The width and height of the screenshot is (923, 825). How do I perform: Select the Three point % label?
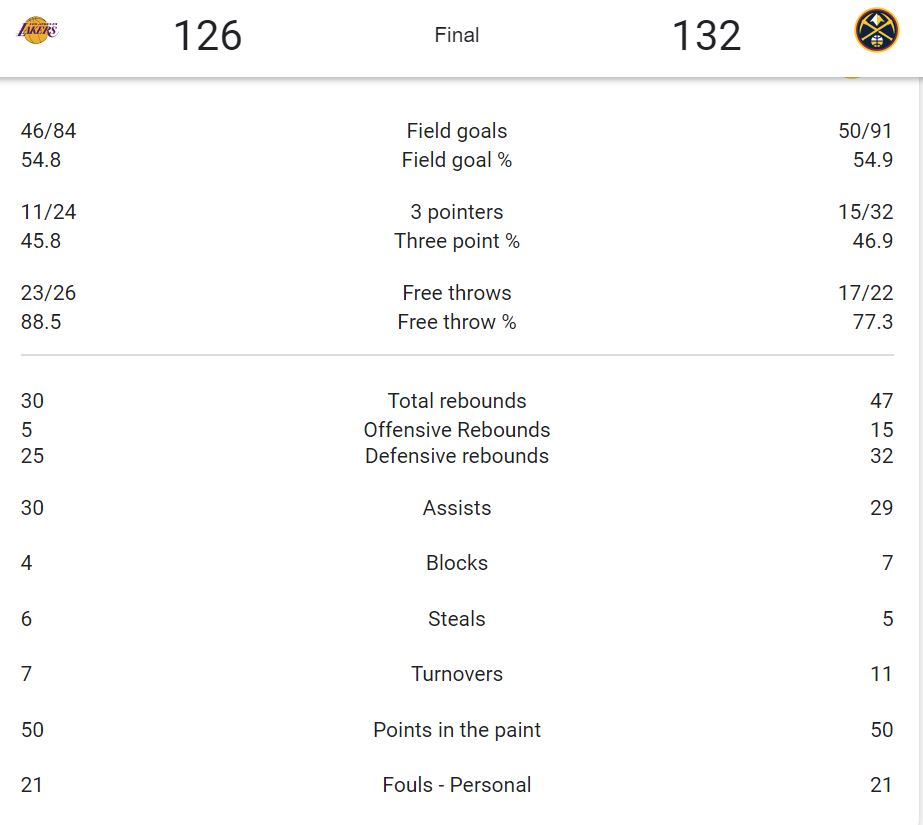pos(457,241)
